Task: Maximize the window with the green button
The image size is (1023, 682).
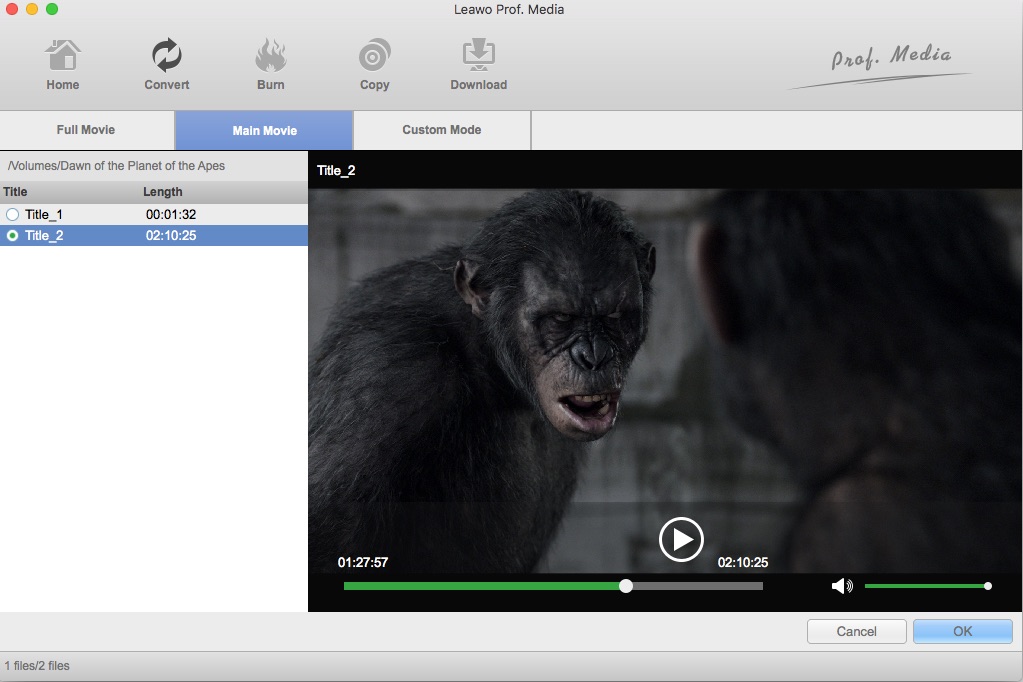Action: click(52, 9)
